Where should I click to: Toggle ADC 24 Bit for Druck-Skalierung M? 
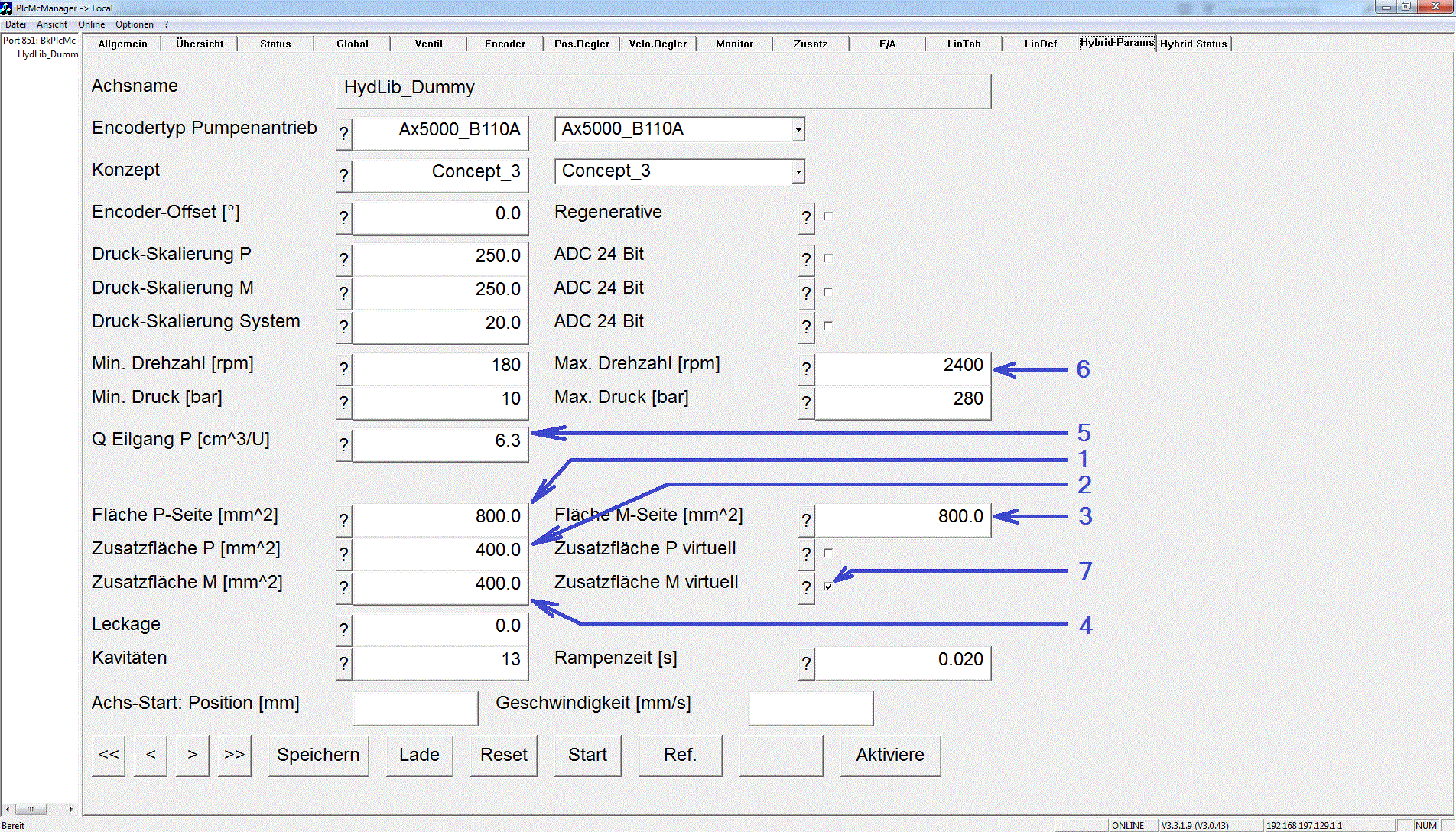[828, 292]
